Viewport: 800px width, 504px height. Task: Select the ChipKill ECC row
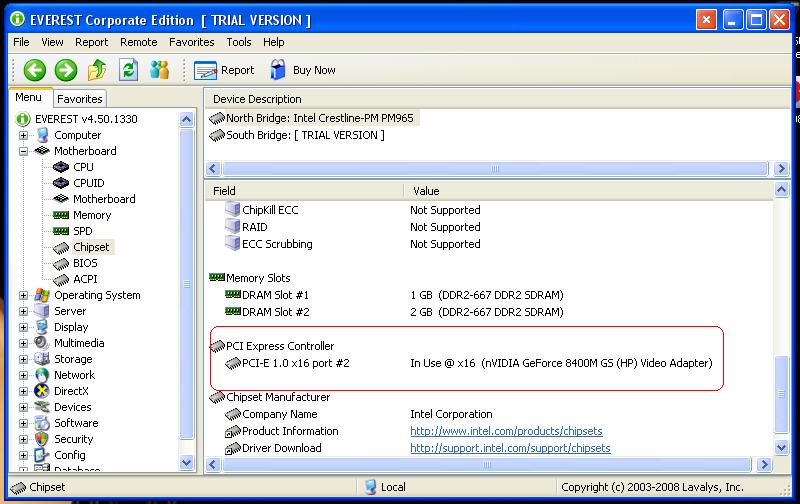353,210
